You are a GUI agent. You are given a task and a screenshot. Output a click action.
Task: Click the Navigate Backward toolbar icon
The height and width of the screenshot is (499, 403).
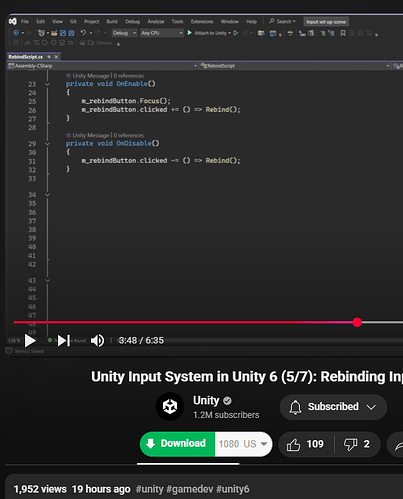tap(16, 33)
